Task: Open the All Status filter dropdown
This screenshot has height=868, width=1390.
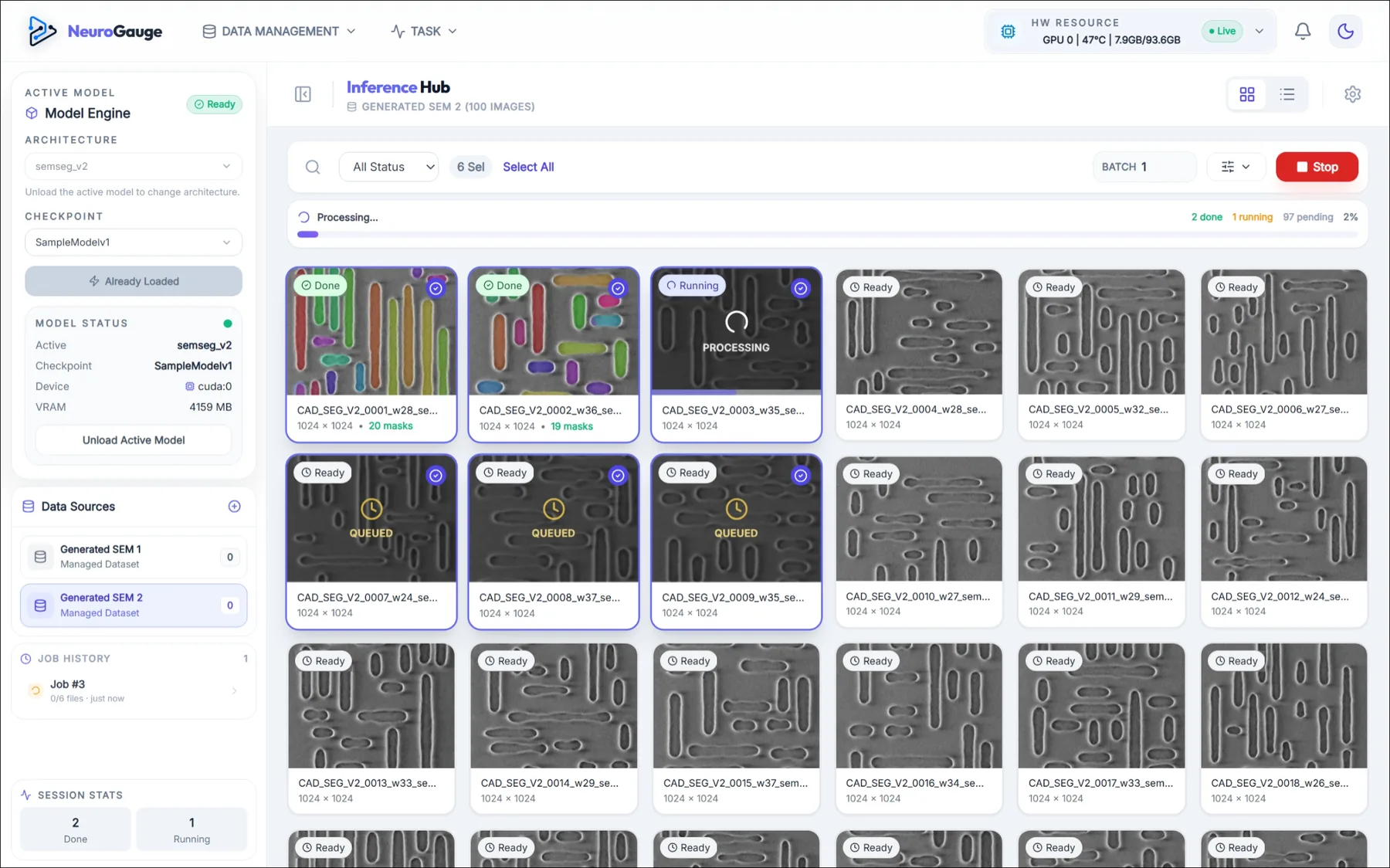Action: click(x=389, y=167)
